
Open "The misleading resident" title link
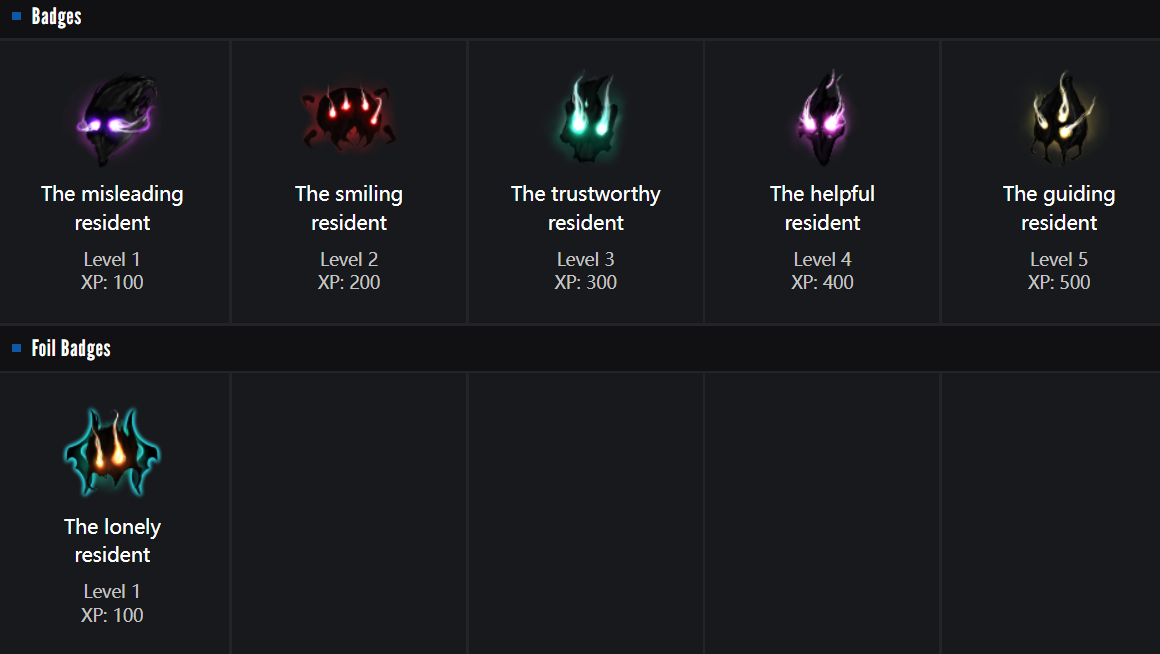[x=112, y=208]
